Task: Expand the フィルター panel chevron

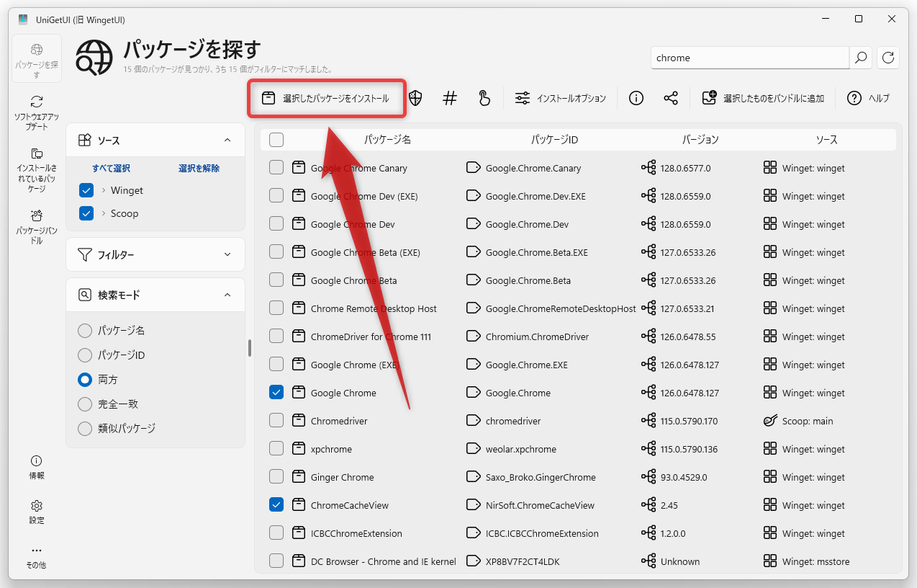Action: [227, 255]
